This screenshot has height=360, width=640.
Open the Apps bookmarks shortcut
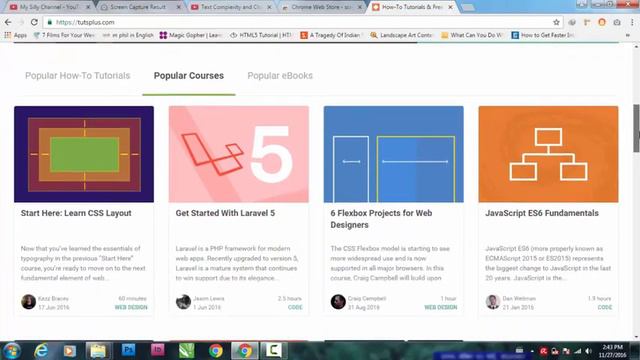(x=16, y=35)
